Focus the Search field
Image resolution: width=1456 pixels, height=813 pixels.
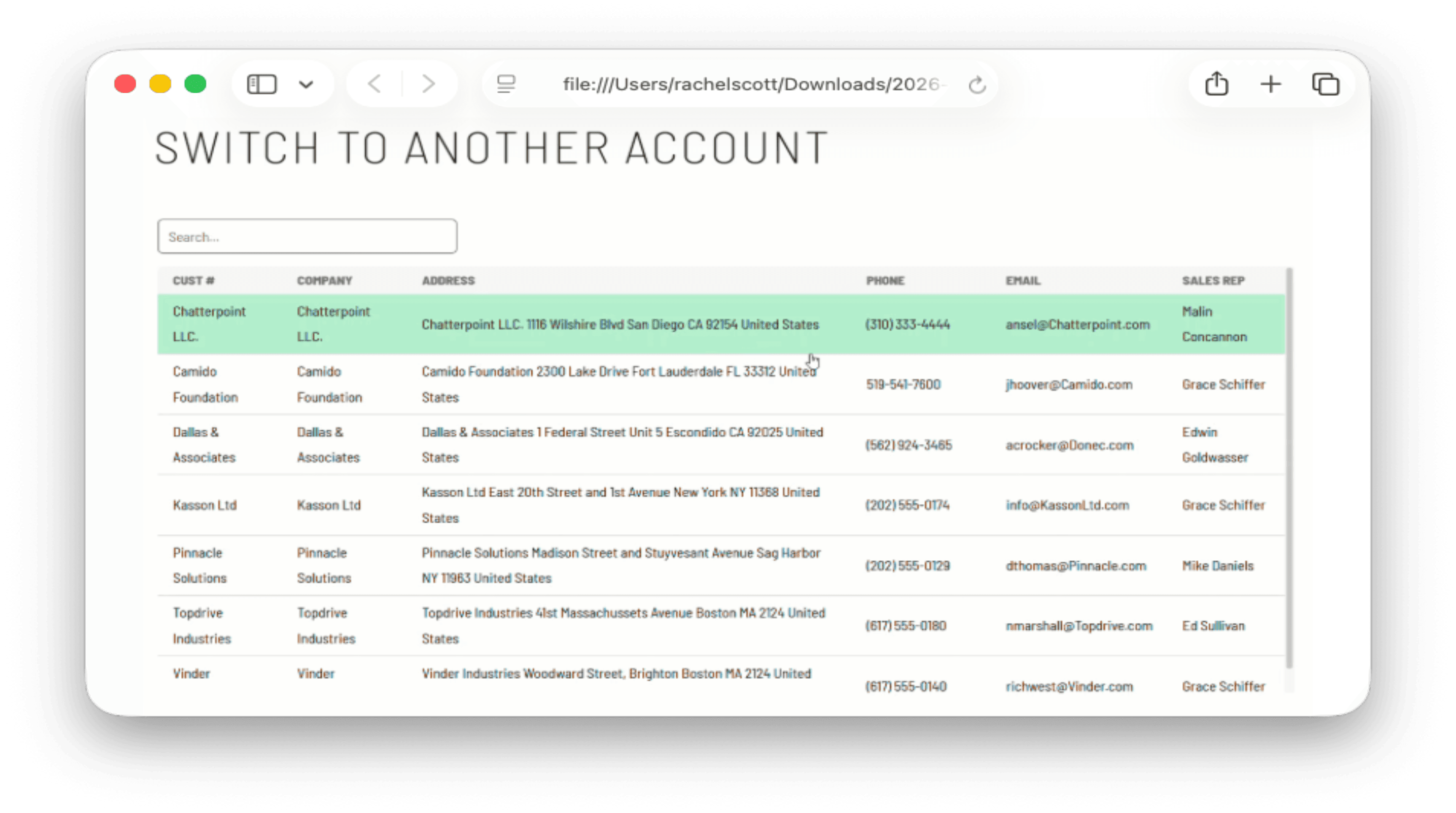pos(307,236)
